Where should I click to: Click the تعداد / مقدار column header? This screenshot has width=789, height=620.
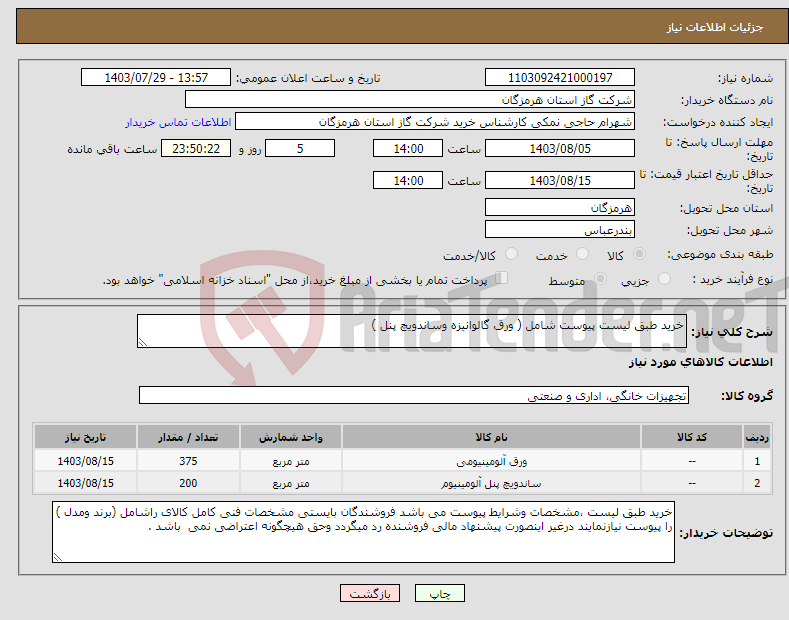pyautogui.click(x=188, y=437)
